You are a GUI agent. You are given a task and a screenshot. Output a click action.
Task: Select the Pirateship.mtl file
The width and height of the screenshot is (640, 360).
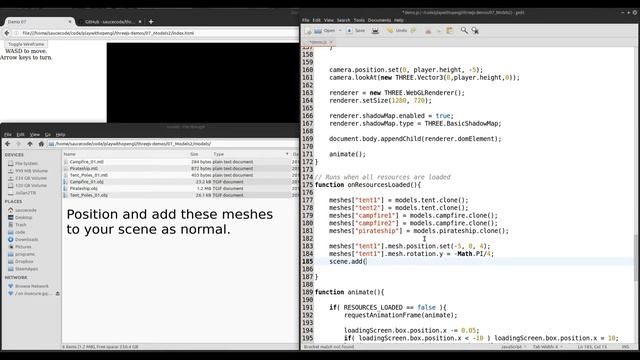84,168
